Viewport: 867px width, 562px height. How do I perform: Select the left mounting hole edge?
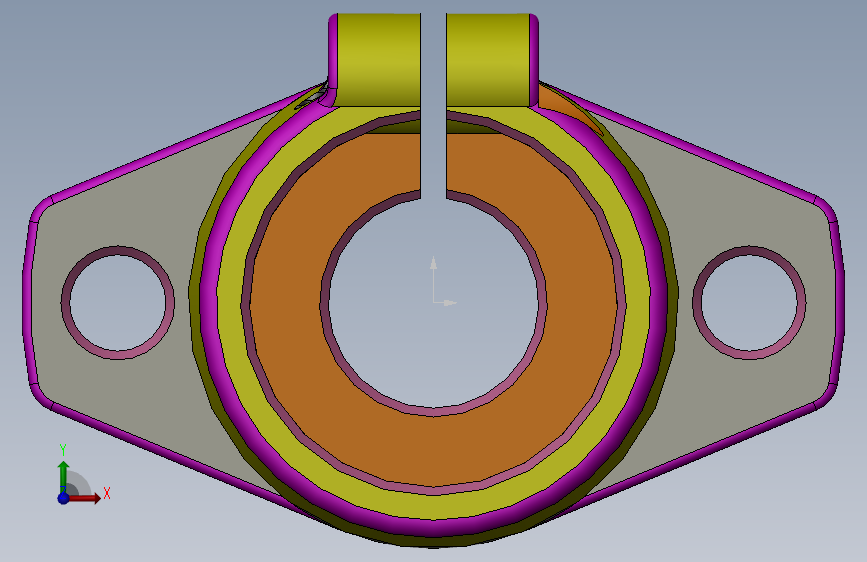pyautogui.click(x=118, y=303)
